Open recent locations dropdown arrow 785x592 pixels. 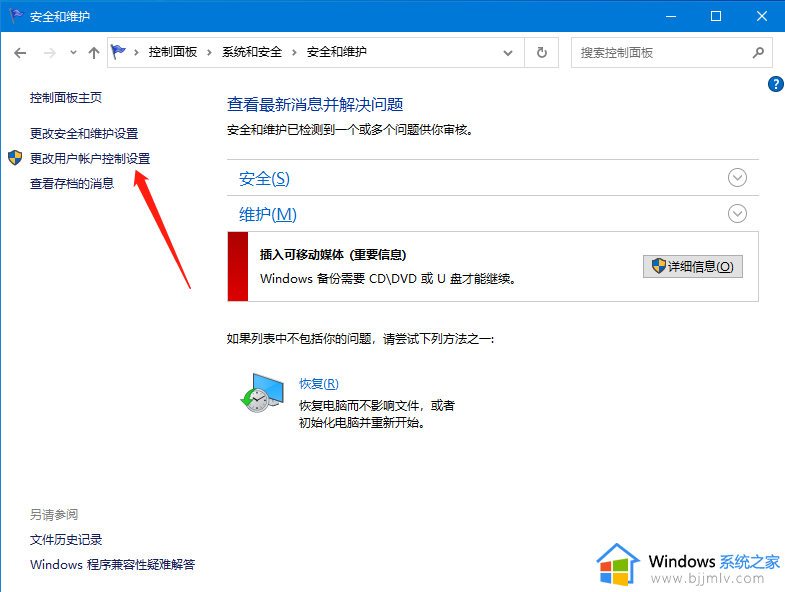coord(73,53)
